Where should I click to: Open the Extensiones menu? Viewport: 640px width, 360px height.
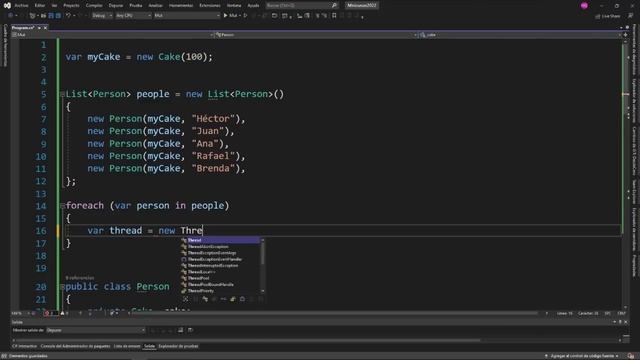pyautogui.click(x=210, y=5)
